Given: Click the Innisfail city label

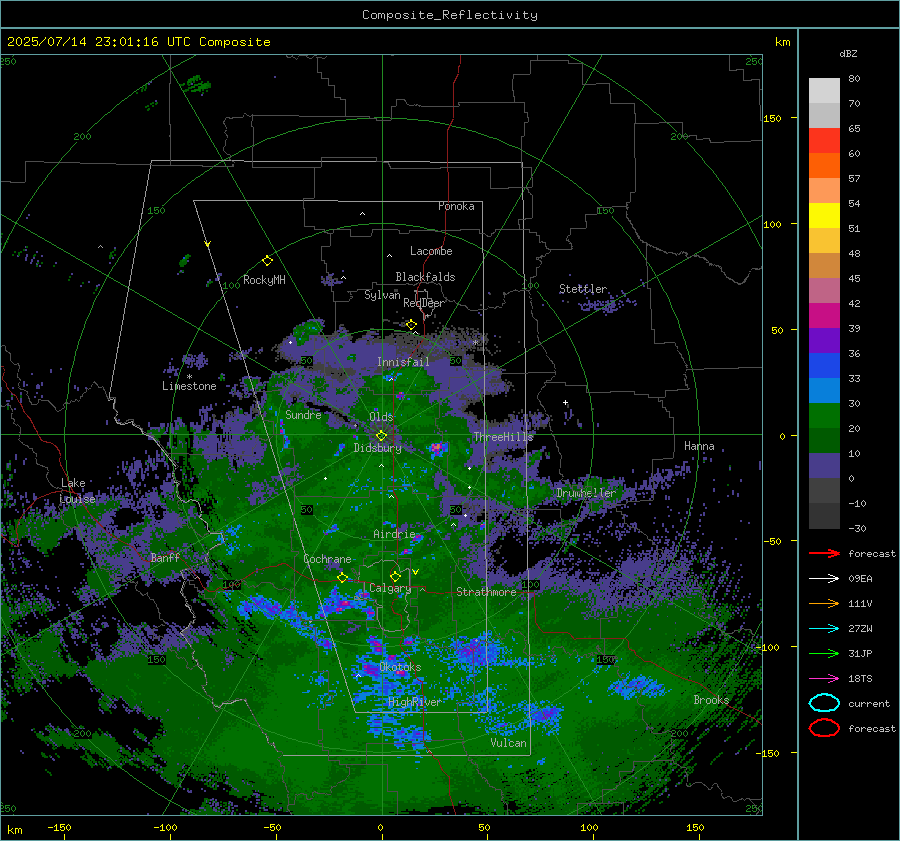Looking at the screenshot, I should [403, 362].
